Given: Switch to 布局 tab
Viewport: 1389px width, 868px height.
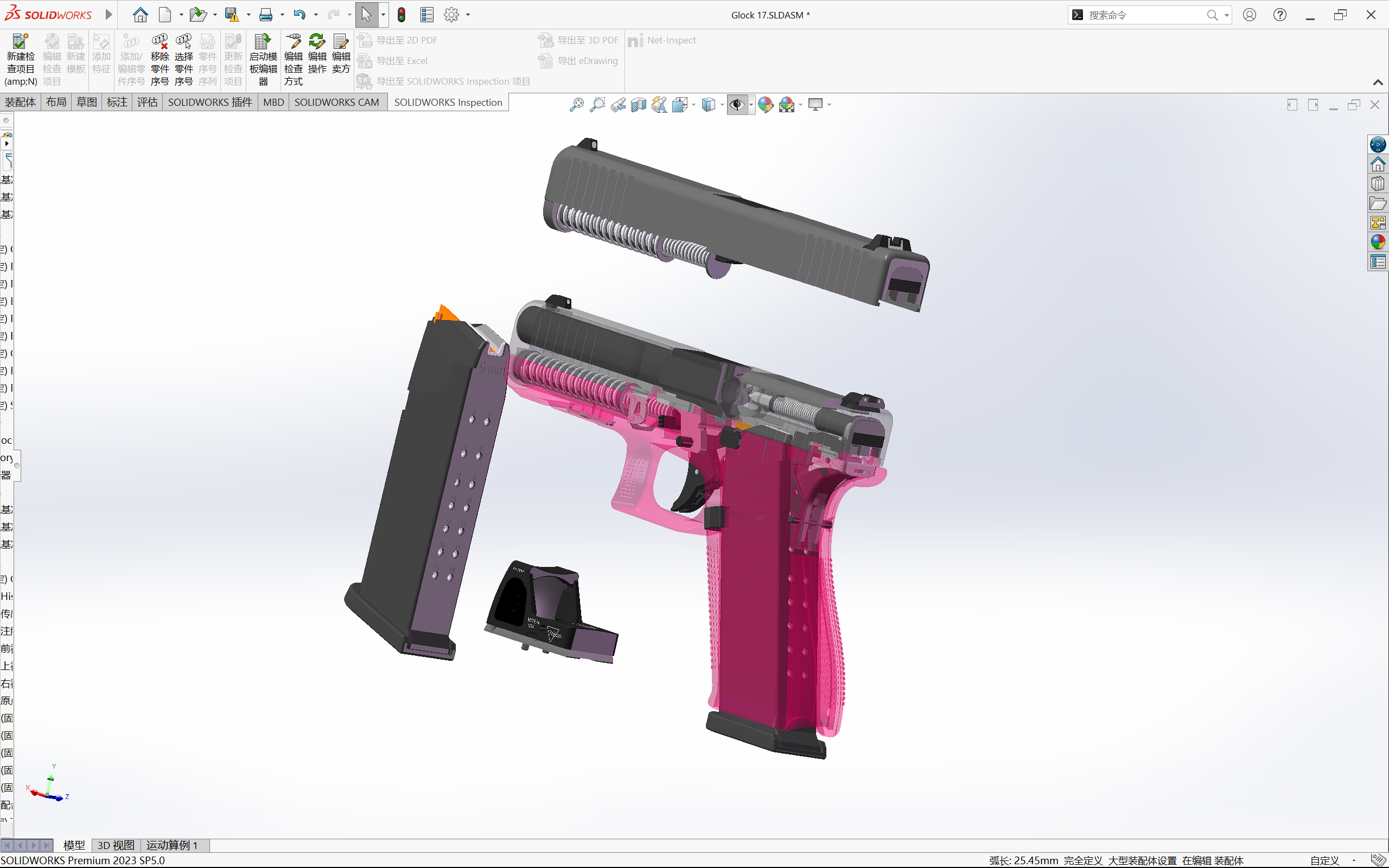Looking at the screenshot, I should [x=56, y=102].
